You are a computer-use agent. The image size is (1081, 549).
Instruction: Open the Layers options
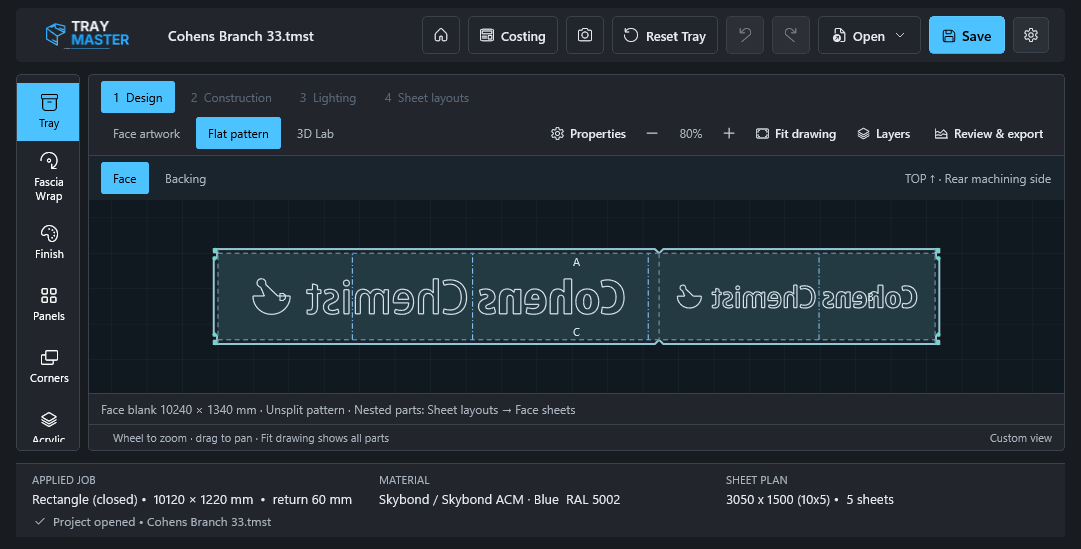coord(883,133)
